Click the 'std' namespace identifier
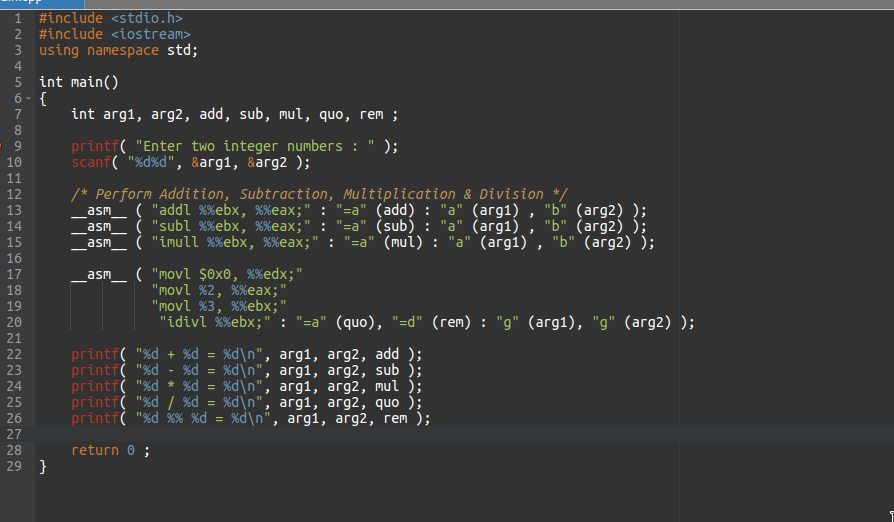 pos(178,50)
